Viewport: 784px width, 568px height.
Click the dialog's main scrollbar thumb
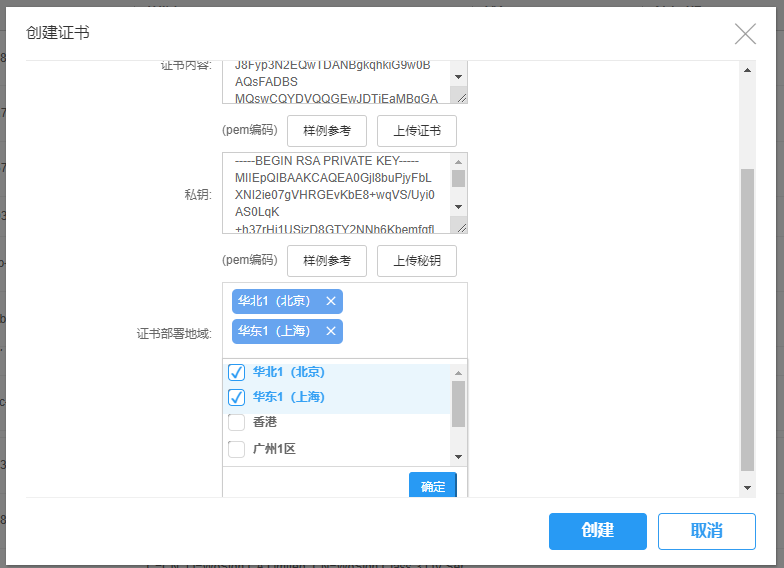(747, 320)
